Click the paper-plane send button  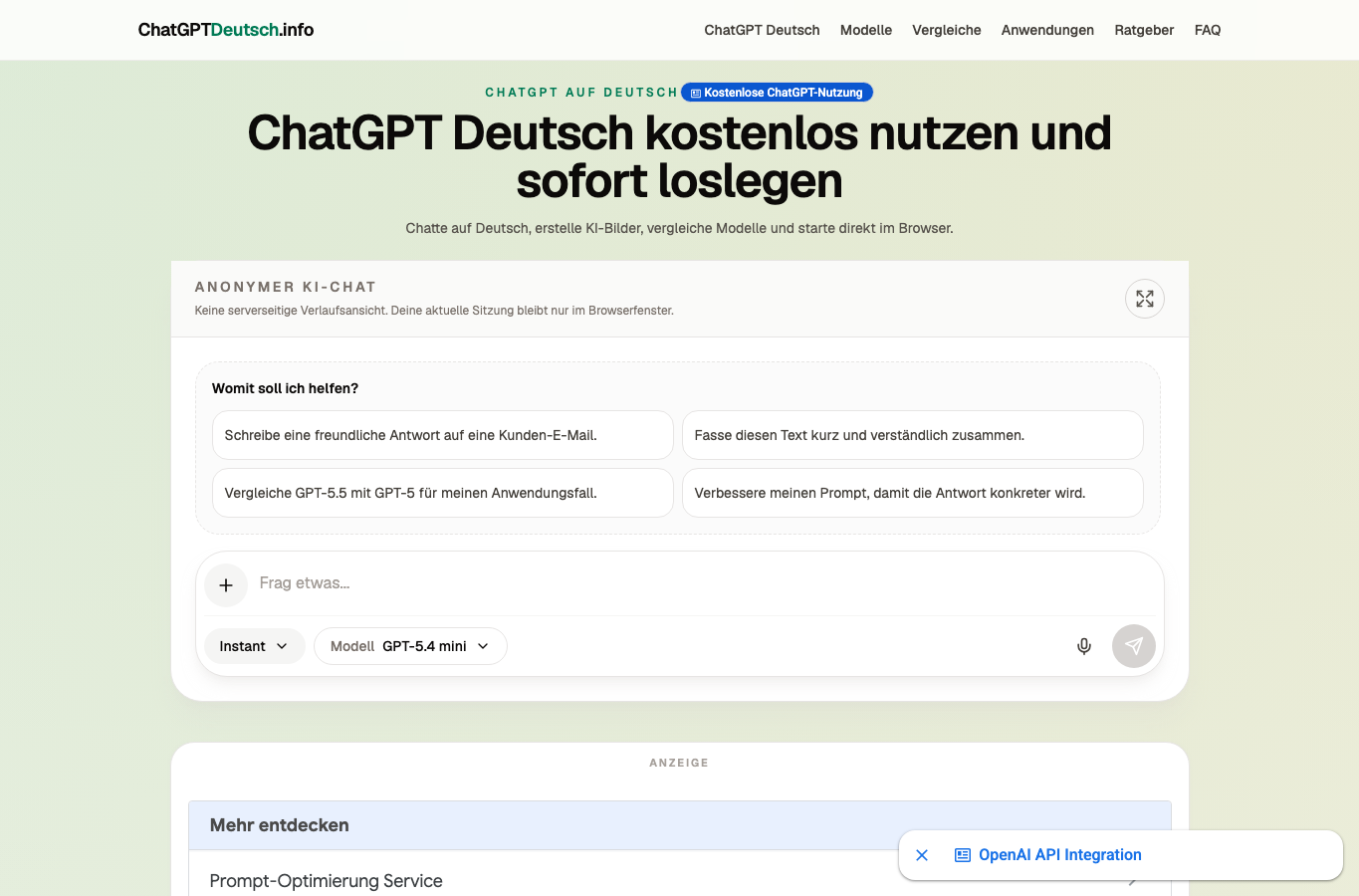click(1134, 646)
